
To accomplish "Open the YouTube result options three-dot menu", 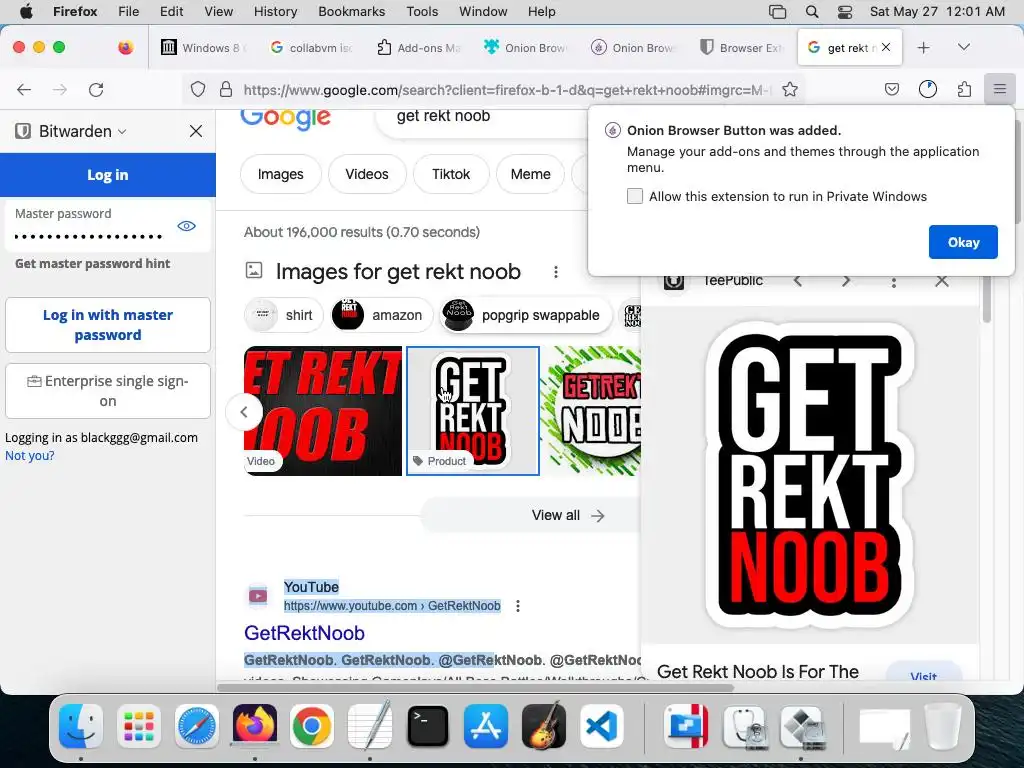I will [x=518, y=606].
